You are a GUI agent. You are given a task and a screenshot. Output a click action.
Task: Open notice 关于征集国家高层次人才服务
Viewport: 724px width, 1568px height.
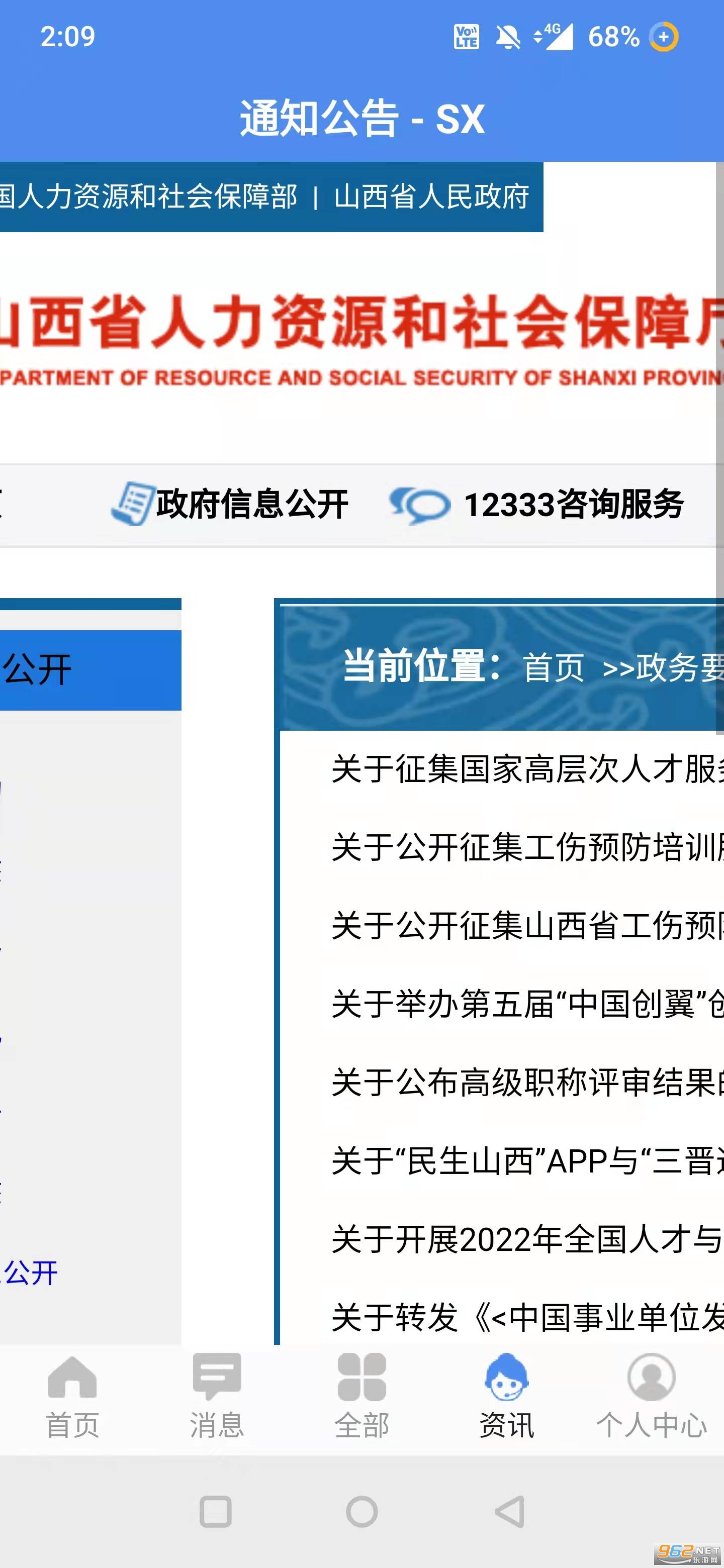[527, 769]
